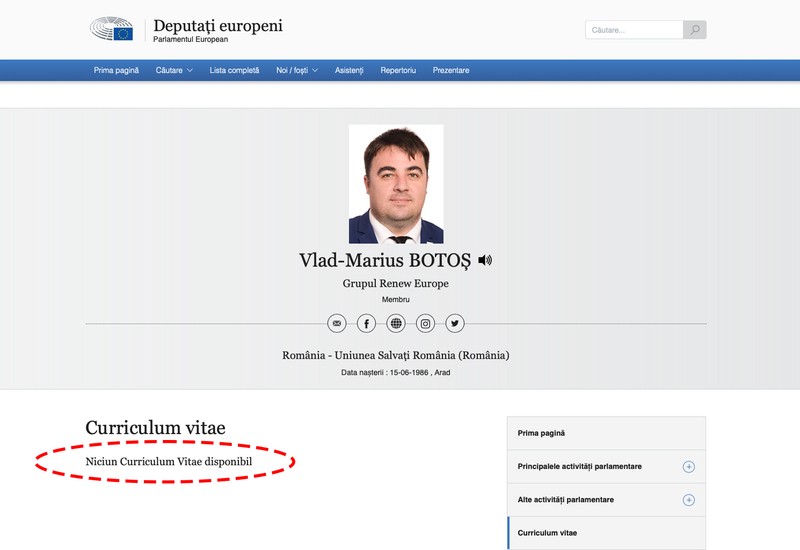Select Alte activități parlamentare side item

click(x=607, y=500)
